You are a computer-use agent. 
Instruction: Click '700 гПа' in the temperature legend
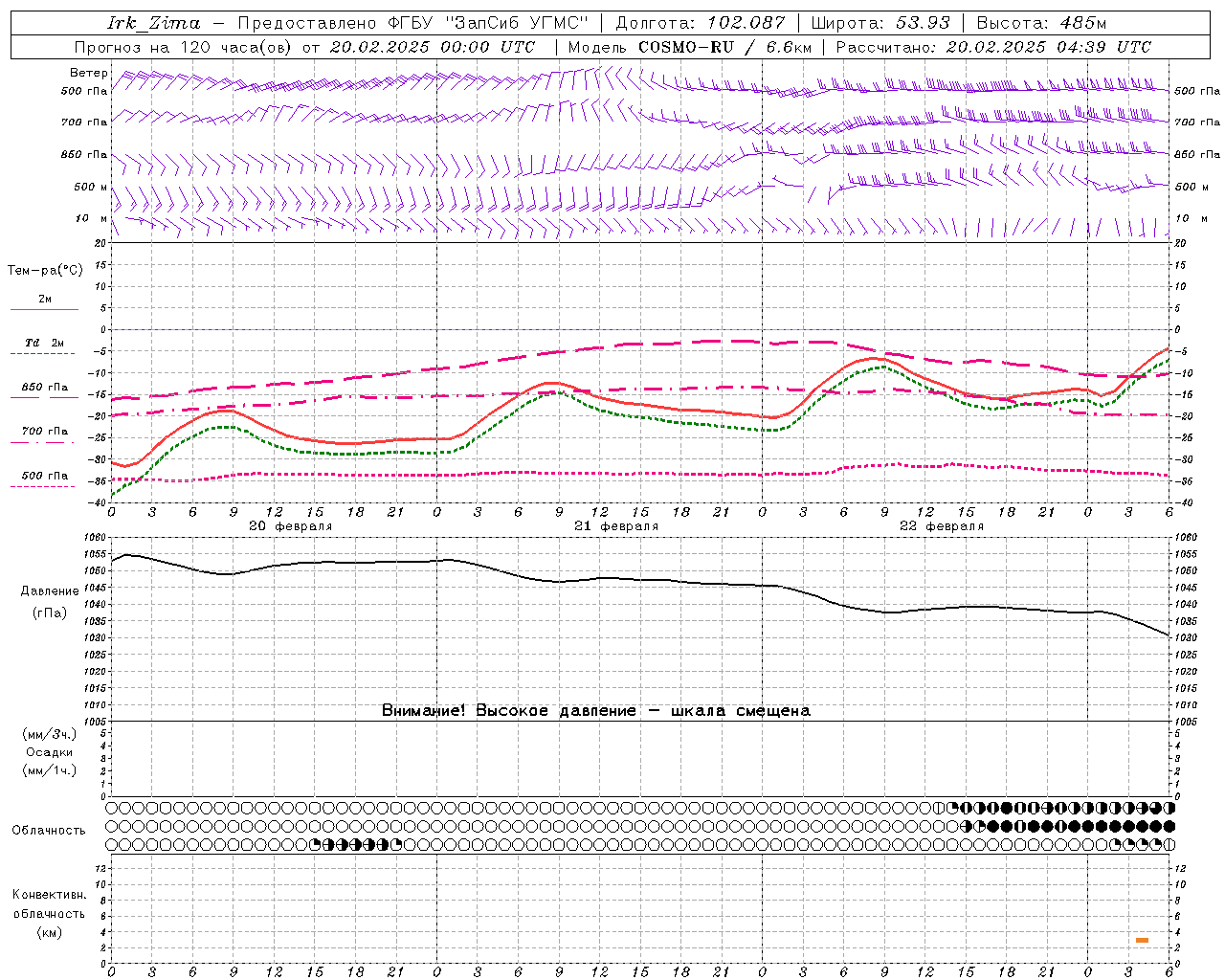pos(45,432)
